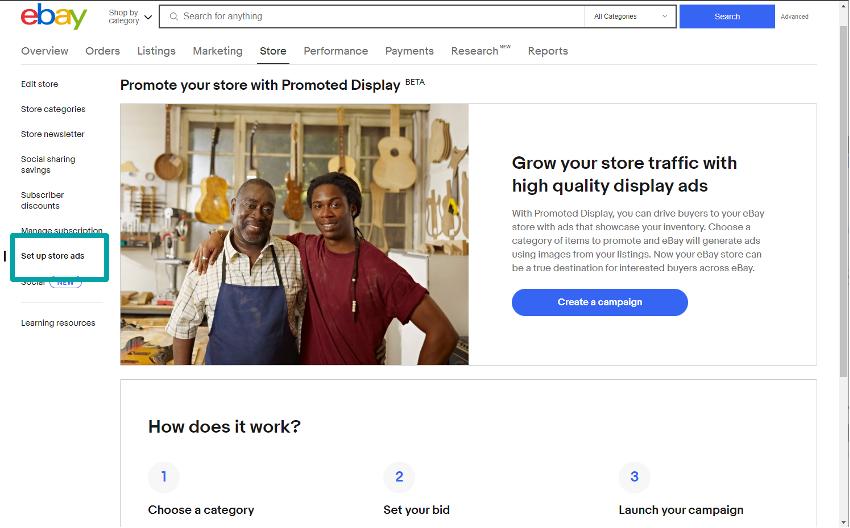Viewport: 850px width, 528px height.
Task: Expand Shop by category chevron
Action: click(148, 17)
